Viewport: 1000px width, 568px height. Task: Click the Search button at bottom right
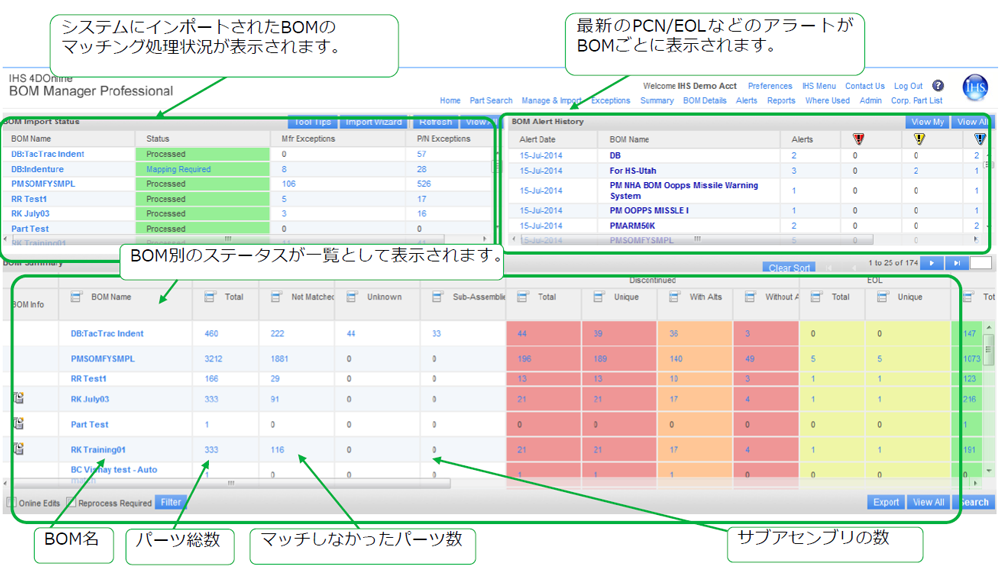(x=973, y=502)
